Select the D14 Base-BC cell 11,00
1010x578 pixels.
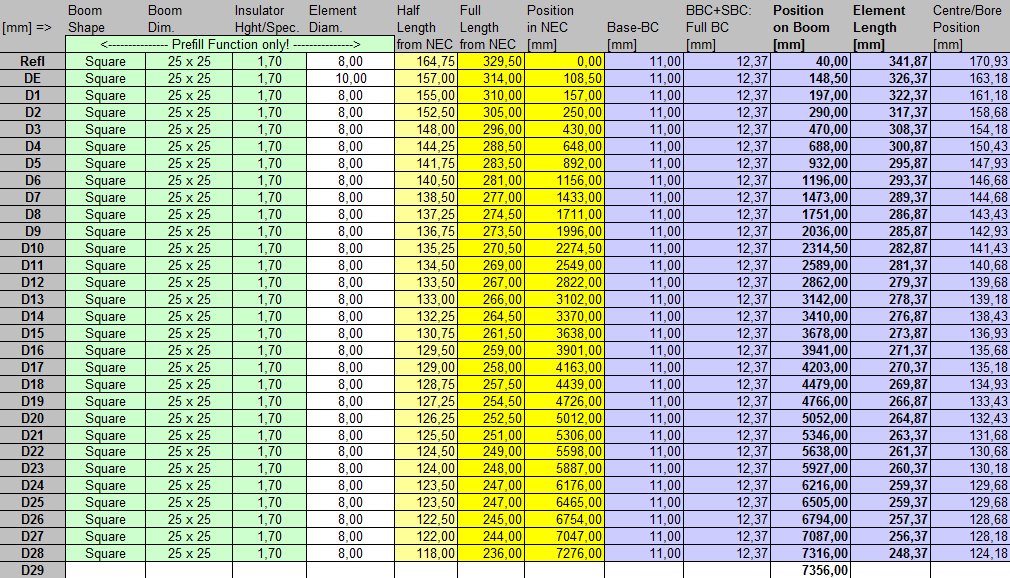coord(645,316)
